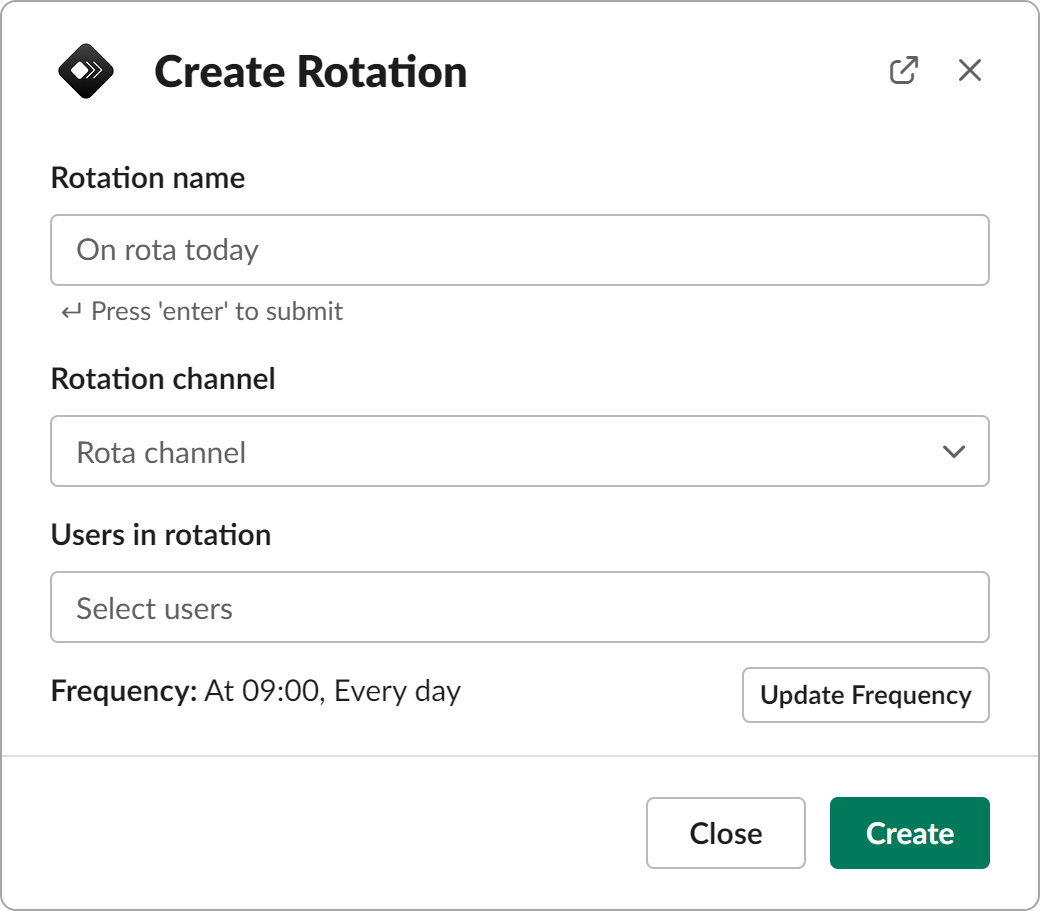The image size is (1040, 911).
Task: Click the Create Rotation title text
Action: click(308, 71)
